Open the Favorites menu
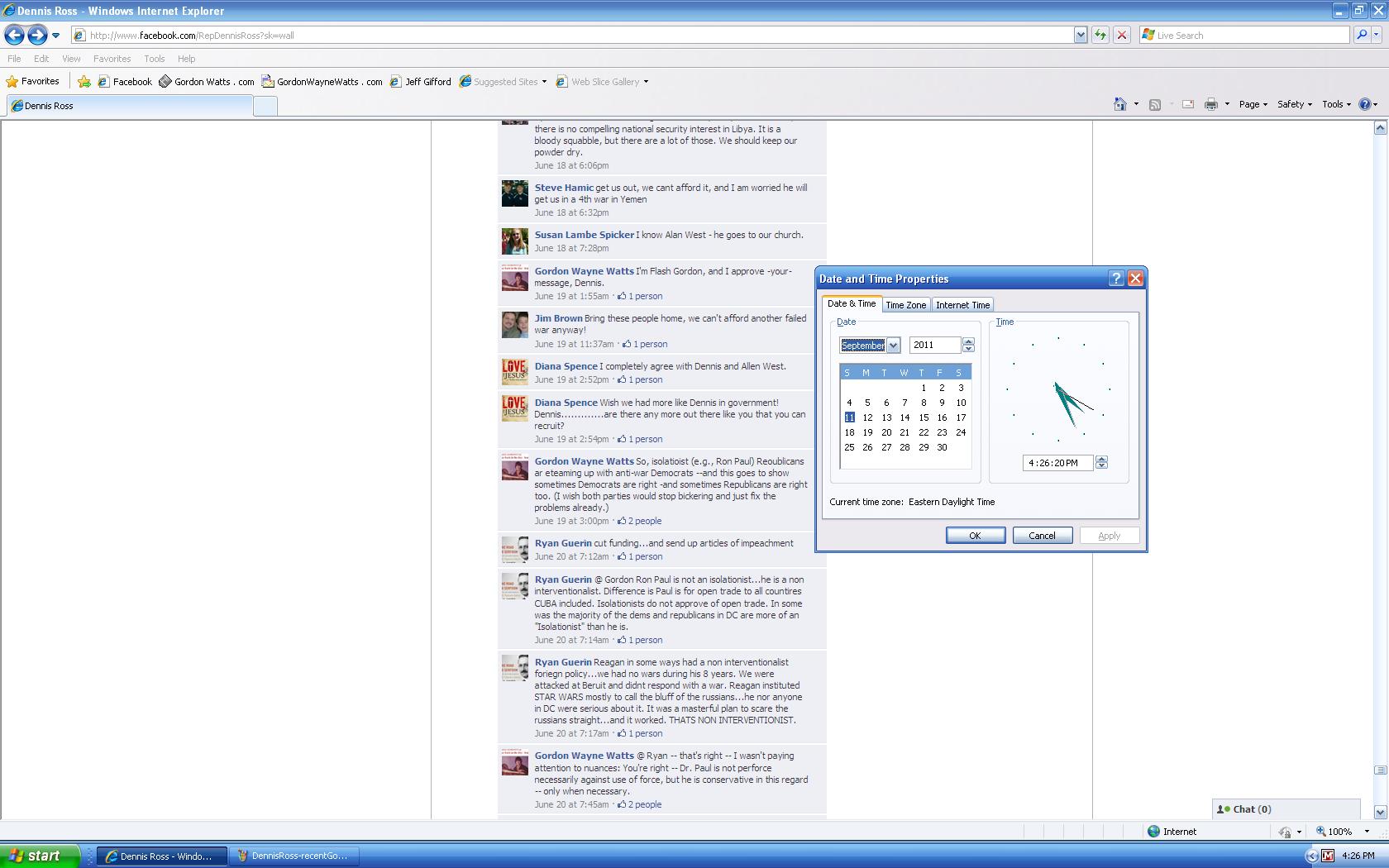The image size is (1389, 868). pyautogui.click(x=112, y=59)
